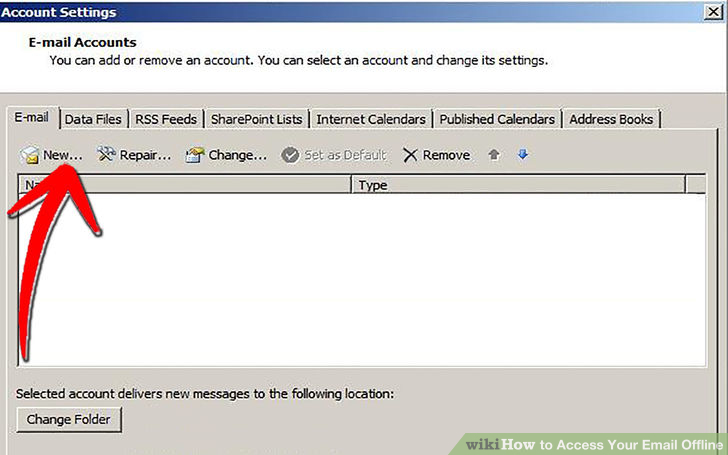Click the Set as Default checkmark icon
The height and width of the screenshot is (455, 728).
tap(290, 155)
